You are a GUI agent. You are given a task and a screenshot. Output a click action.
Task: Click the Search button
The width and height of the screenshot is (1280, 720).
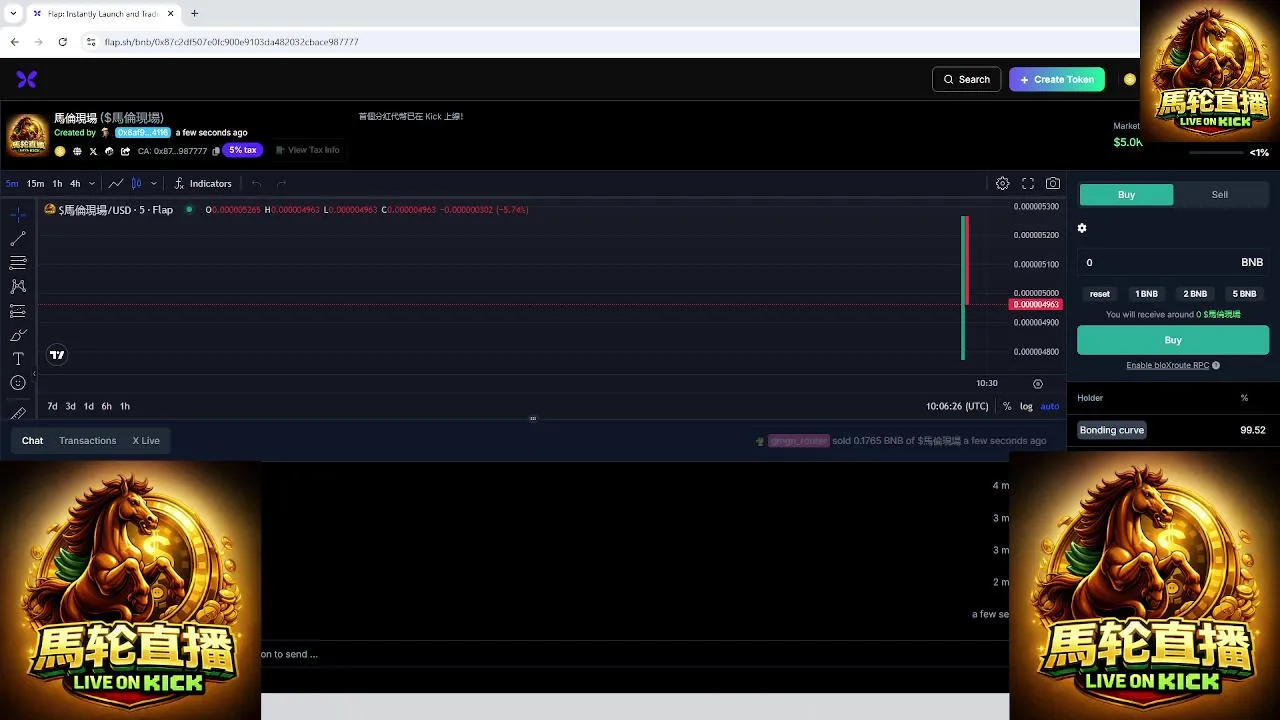point(966,79)
